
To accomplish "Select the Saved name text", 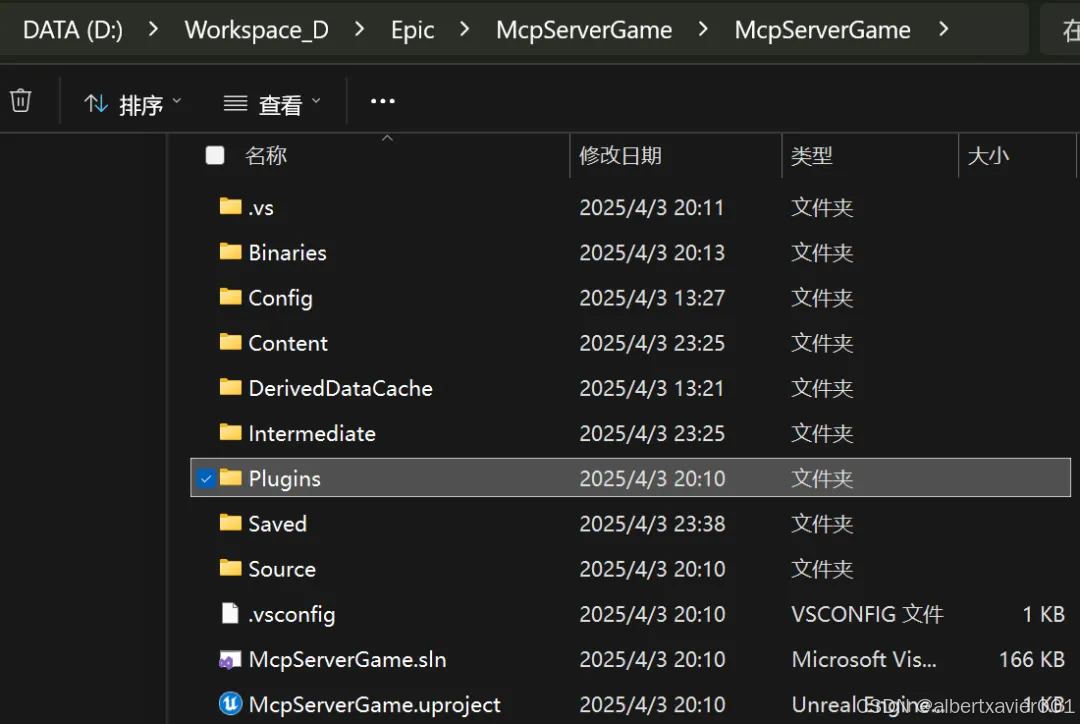I will [x=278, y=524].
